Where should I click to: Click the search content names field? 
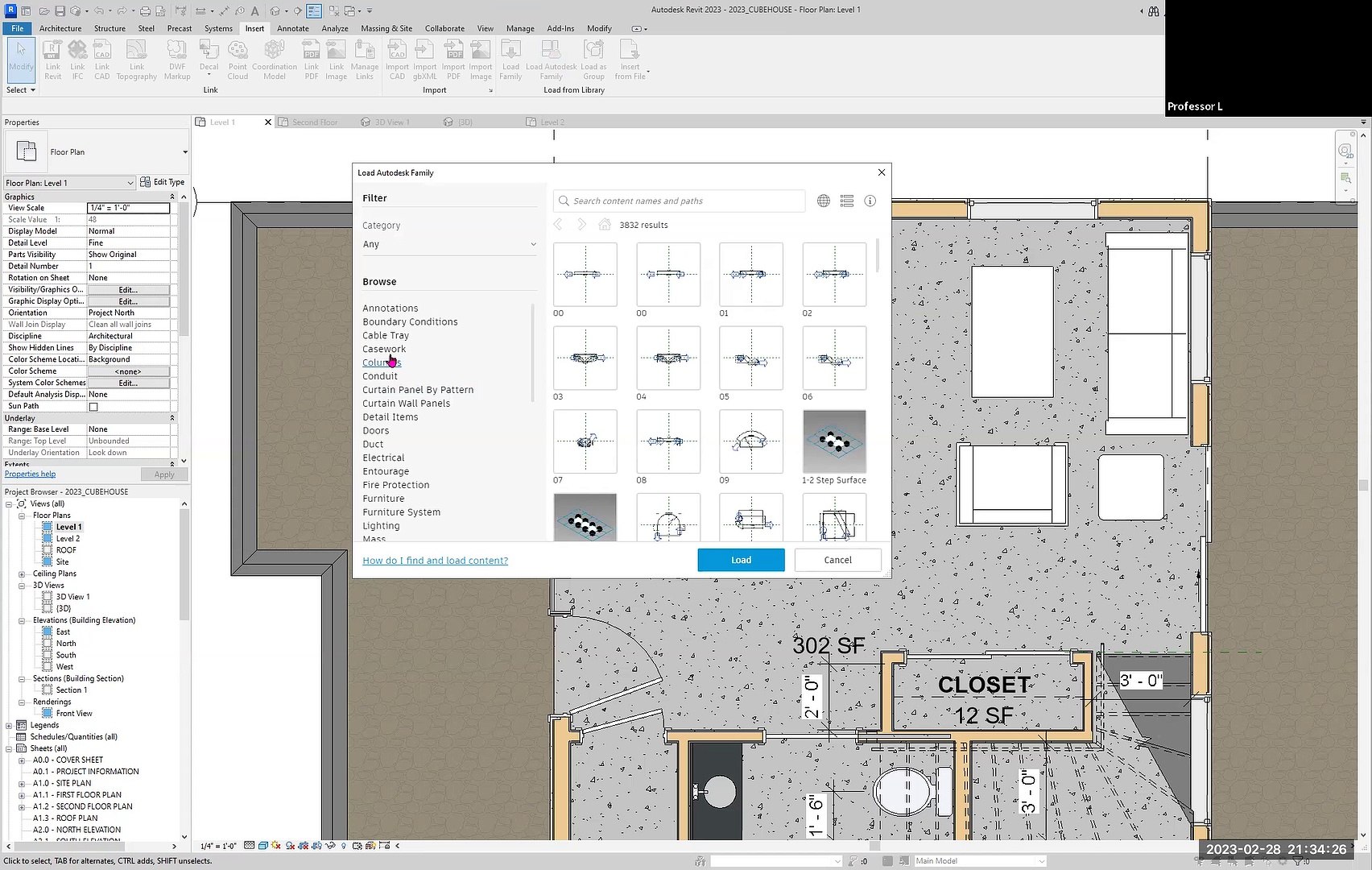pyautogui.click(x=684, y=201)
